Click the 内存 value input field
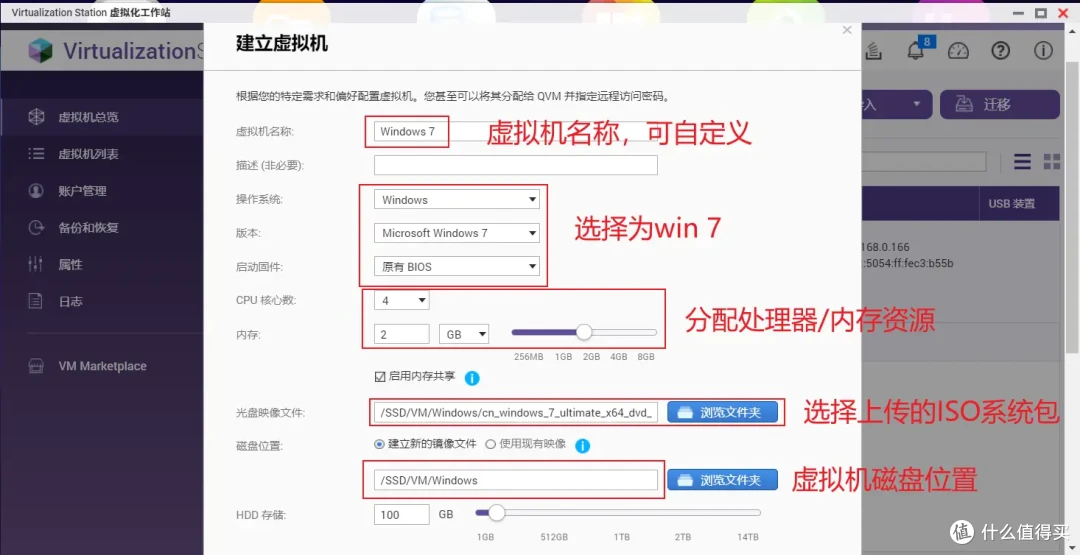Image resolution: width=1080 pixels, height=555 pixels. point(402,335)
